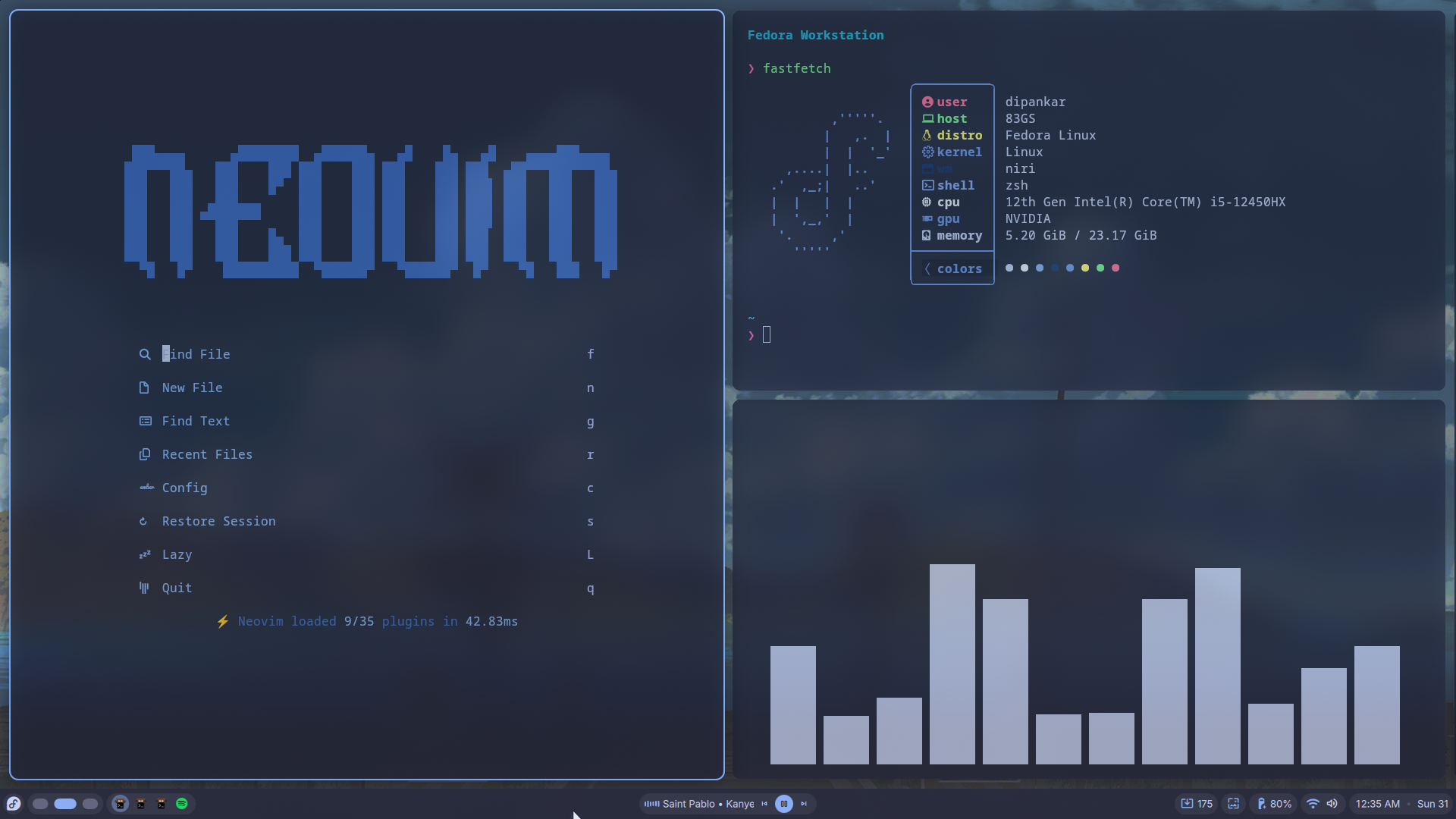The height and width of the screenshot is (819, 1456).
Task: Click the 'Fedora Workstation' terminal title
Action: tap(815, 35)
